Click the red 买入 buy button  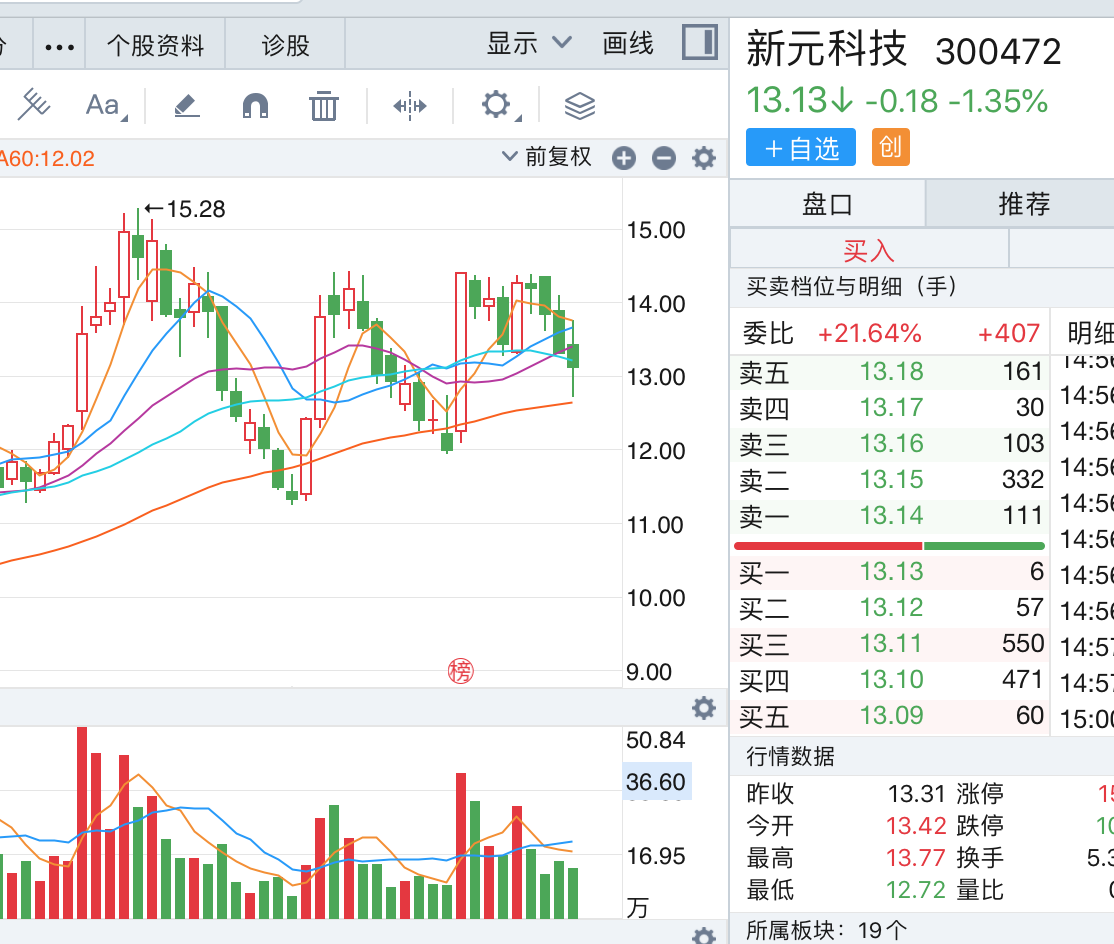pos(869,249)
